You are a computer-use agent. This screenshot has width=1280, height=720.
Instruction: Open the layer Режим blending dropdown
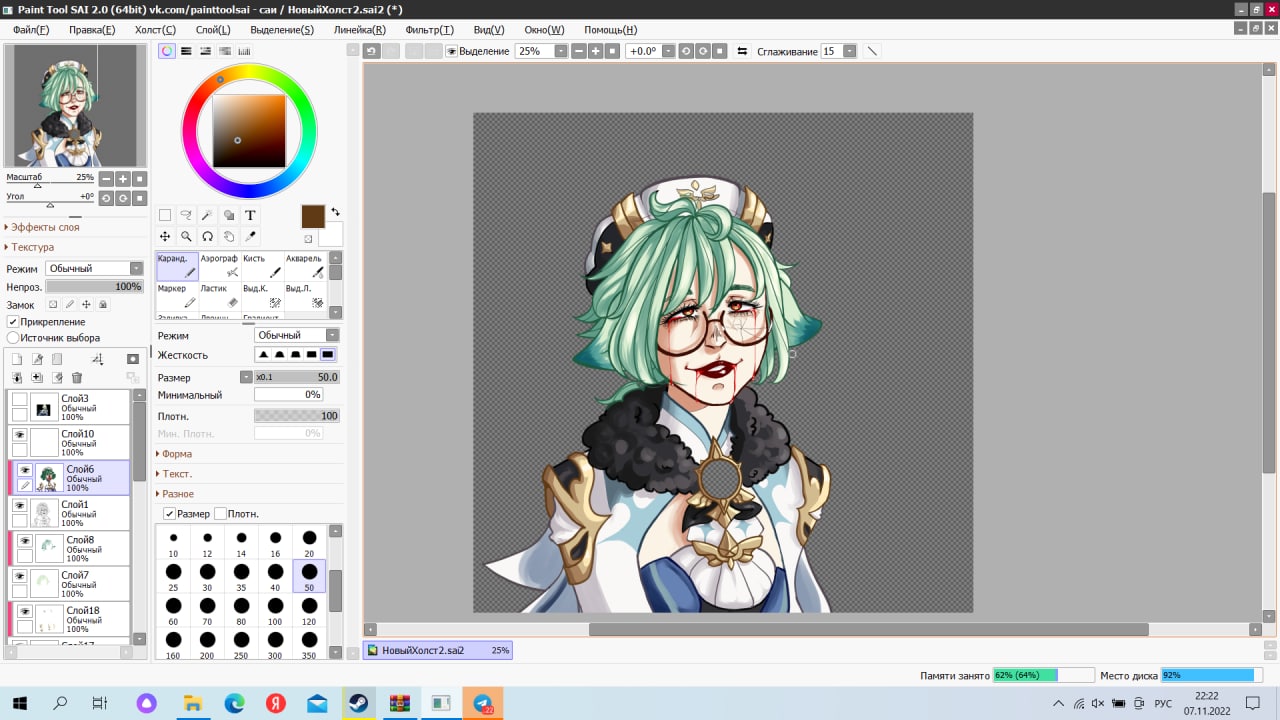coord(96,269)
